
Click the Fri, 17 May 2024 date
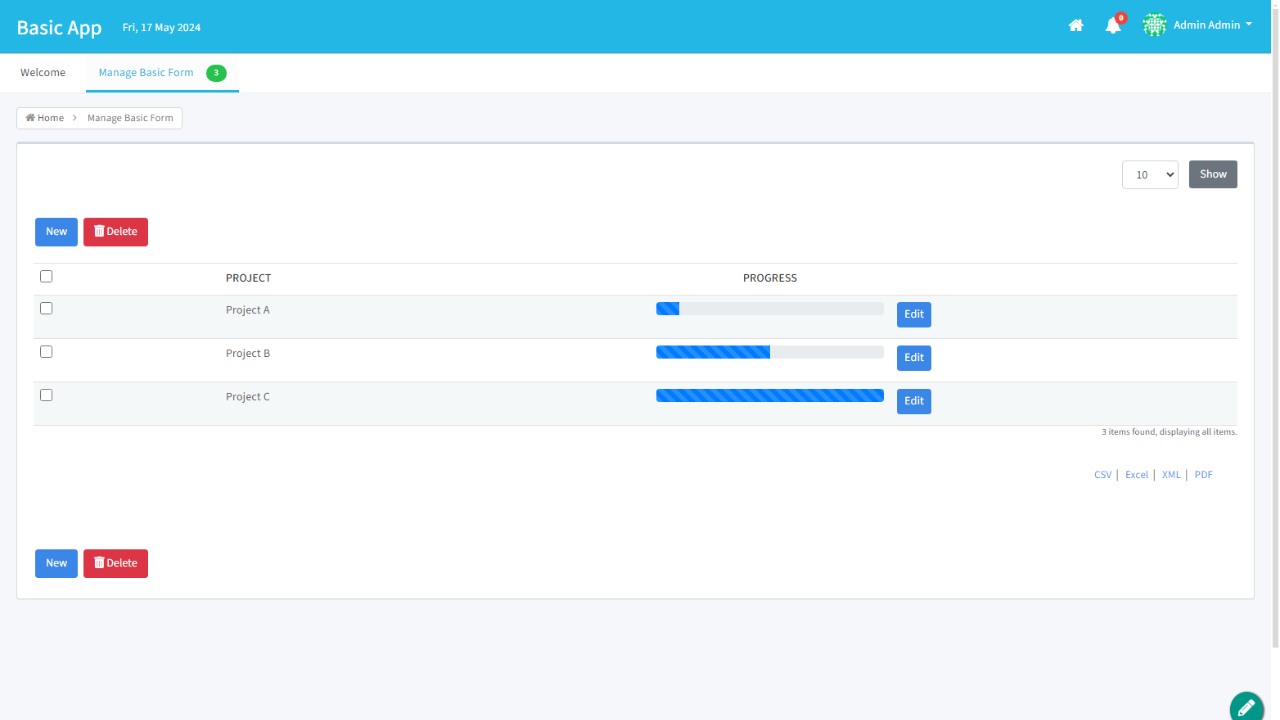(161, 28)
